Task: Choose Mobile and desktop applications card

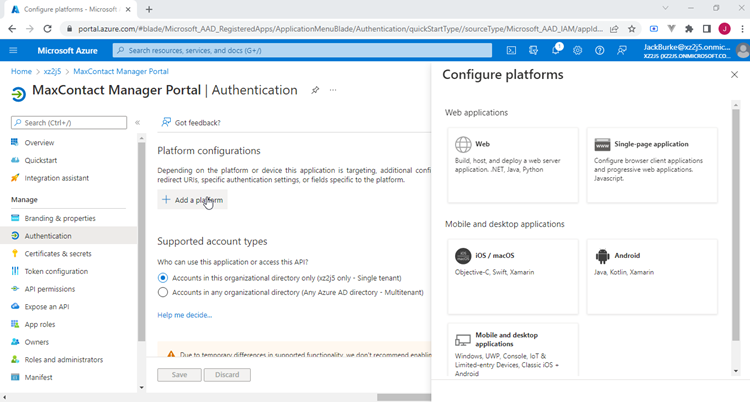Action: coord(513,351)
